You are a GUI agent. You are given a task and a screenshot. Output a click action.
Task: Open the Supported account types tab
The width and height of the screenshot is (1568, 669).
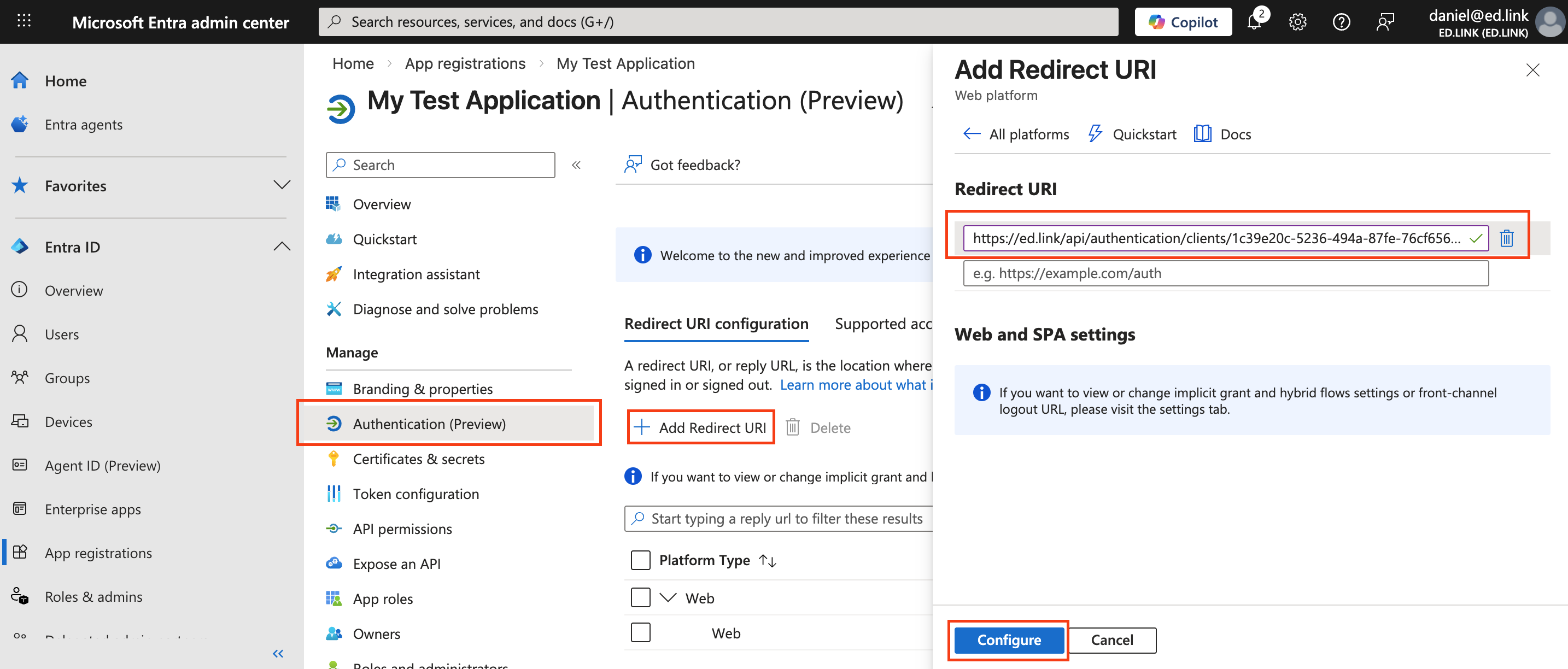882,323
